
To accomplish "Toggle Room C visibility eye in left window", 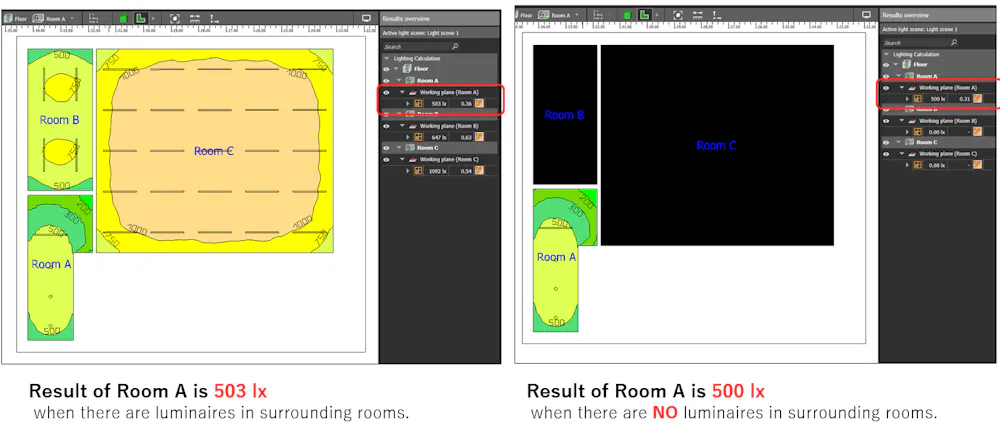I will coord(386,148).
